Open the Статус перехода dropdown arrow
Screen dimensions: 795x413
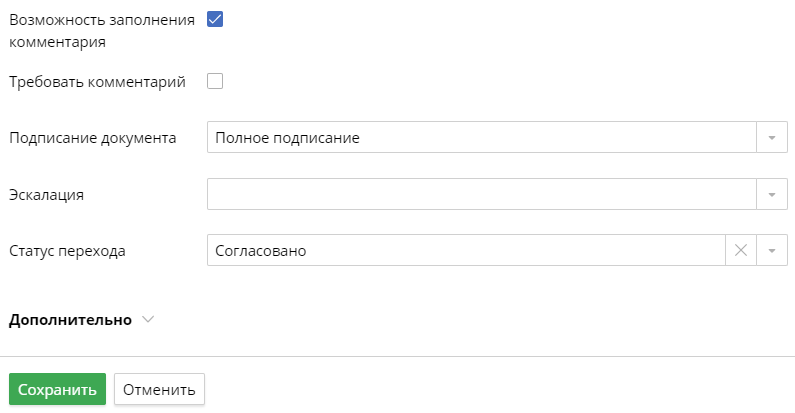click(772, 250)
